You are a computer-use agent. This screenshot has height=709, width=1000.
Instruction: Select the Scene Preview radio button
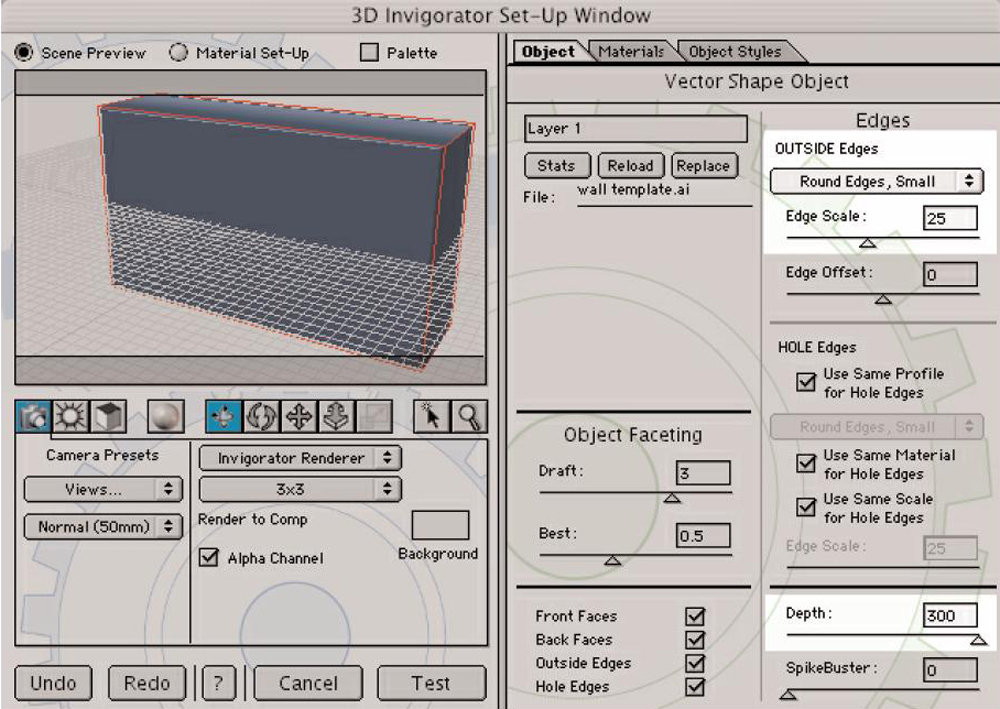[24, 52]
